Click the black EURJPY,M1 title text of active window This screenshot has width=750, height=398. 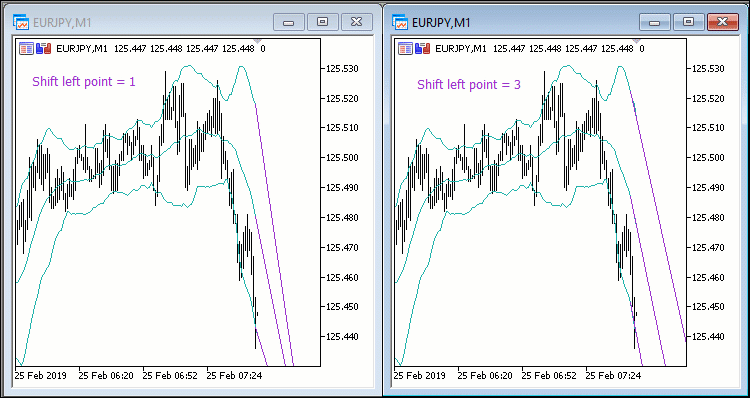click(x=441, y=23)
